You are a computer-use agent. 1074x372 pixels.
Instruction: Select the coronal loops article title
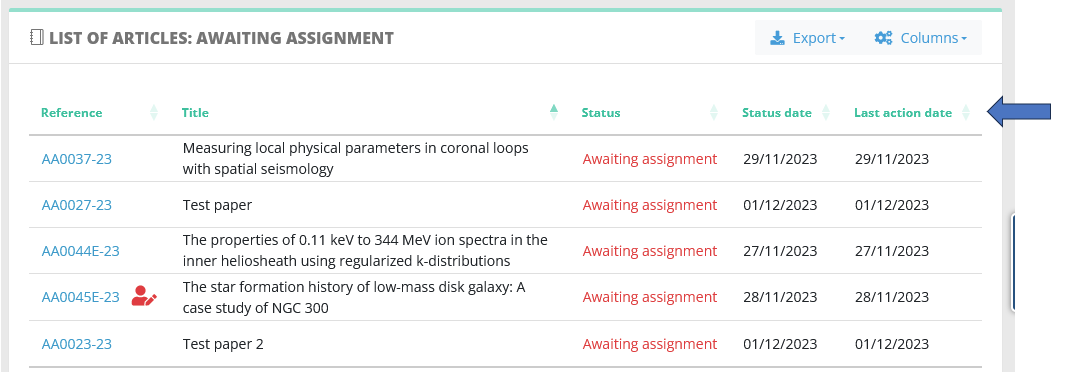[355, 158]
